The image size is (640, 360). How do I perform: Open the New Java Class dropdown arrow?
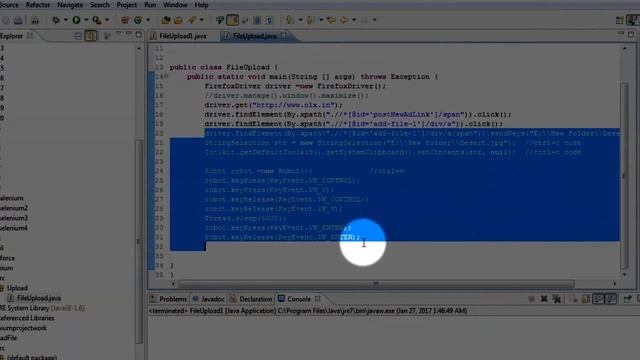148,20
